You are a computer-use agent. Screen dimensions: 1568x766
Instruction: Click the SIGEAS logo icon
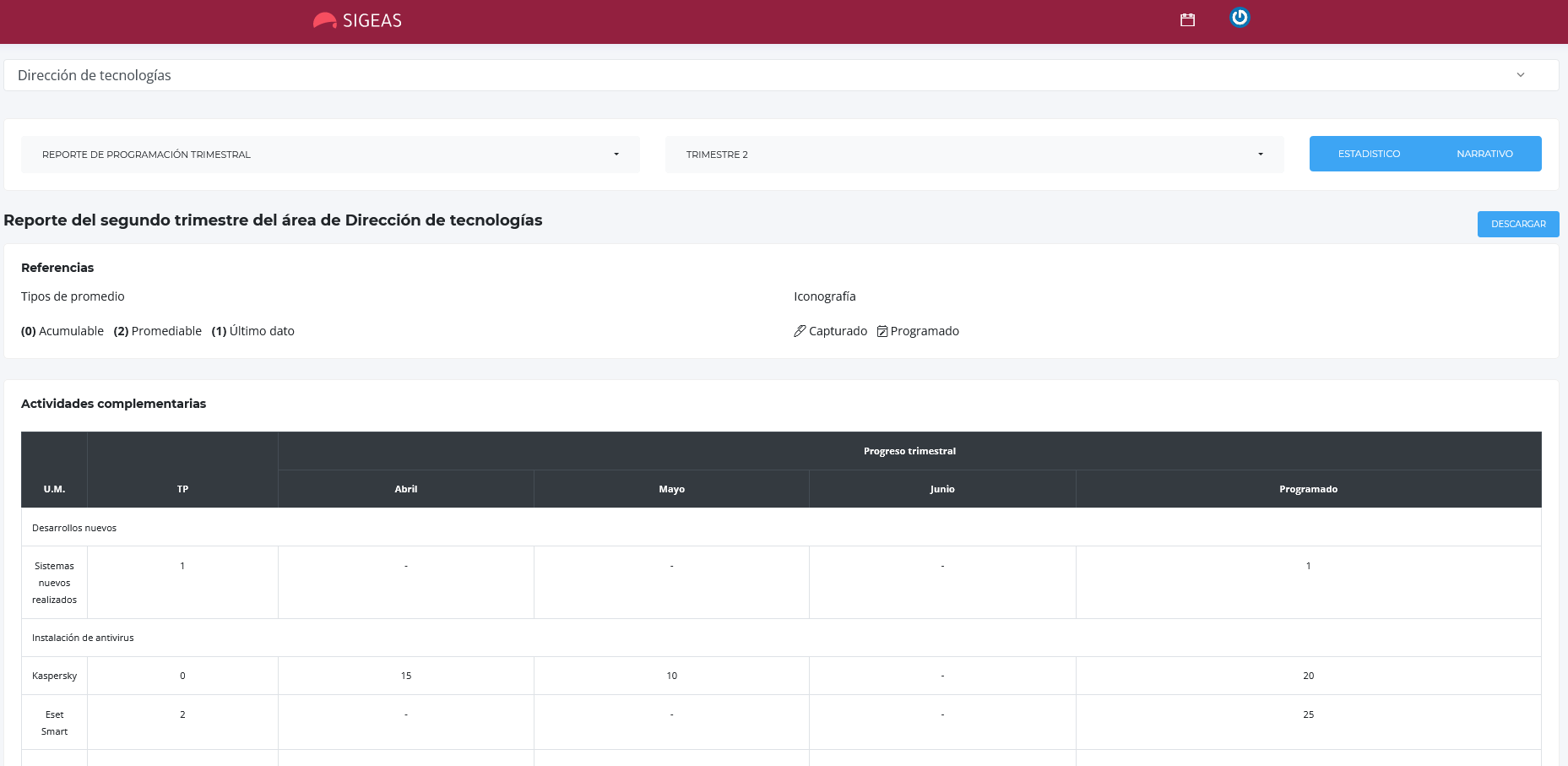(x=325, y=20)
